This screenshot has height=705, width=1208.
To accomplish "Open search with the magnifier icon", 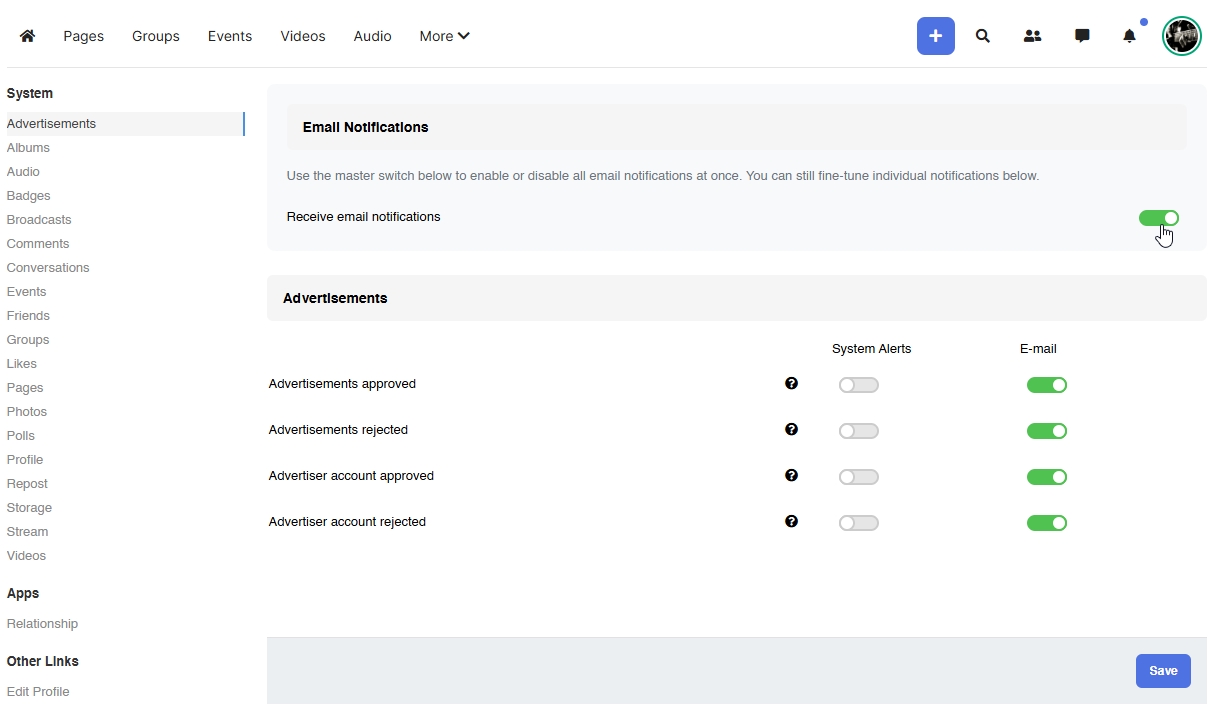I will click(x=983, y=36).
